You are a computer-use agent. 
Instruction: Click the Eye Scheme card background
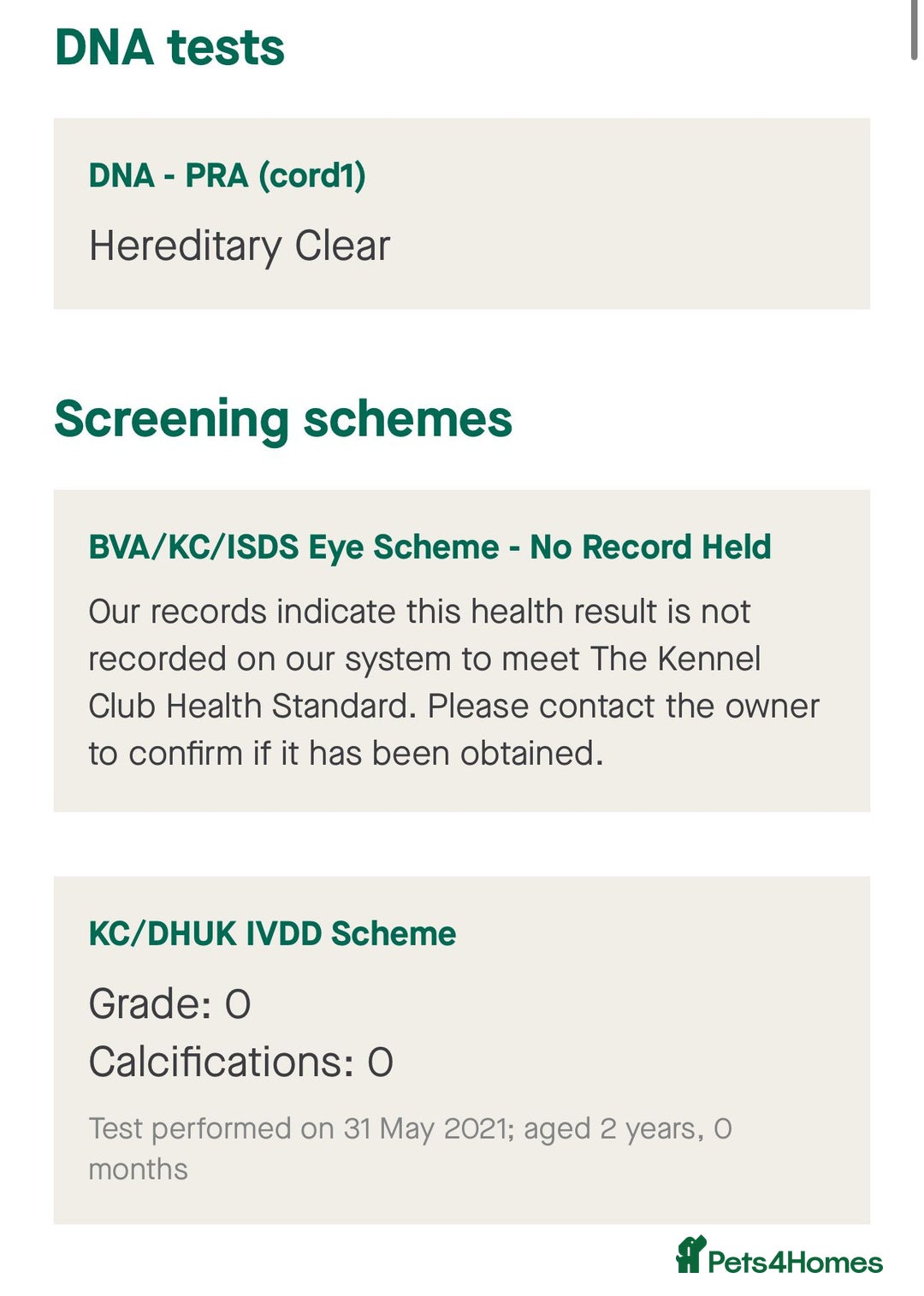(x=462, y=651)
